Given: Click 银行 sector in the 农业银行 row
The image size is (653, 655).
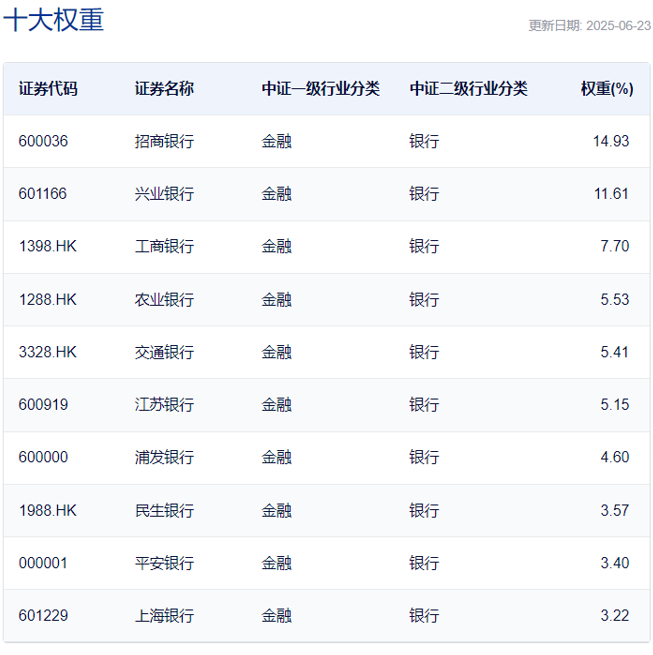Looking at the screenshot, I should pos(424,300).
